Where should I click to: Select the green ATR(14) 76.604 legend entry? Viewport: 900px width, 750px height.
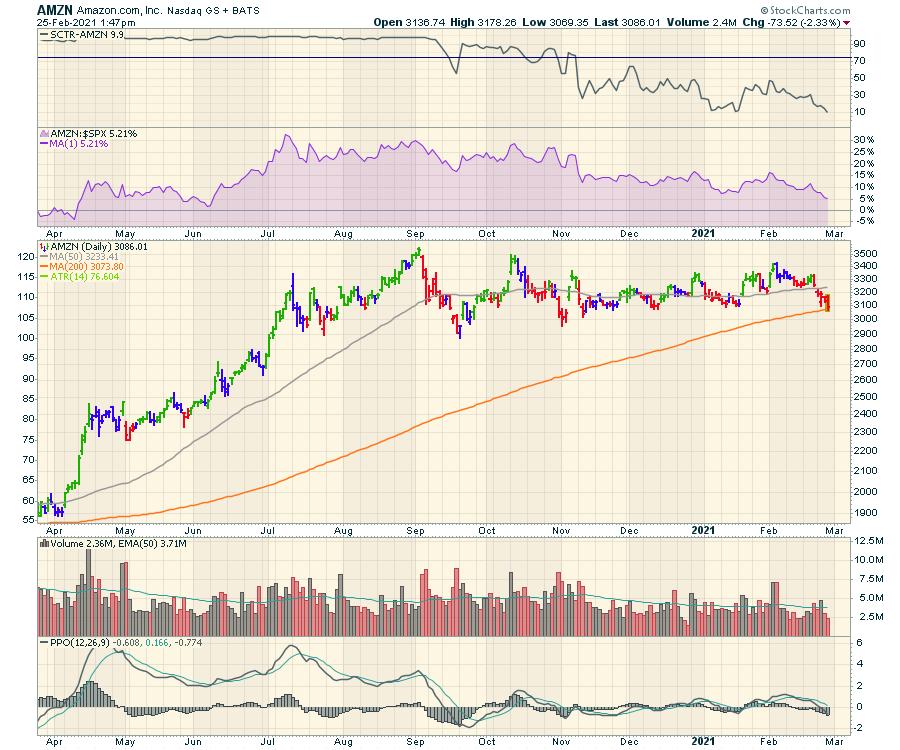pos(82,277)
